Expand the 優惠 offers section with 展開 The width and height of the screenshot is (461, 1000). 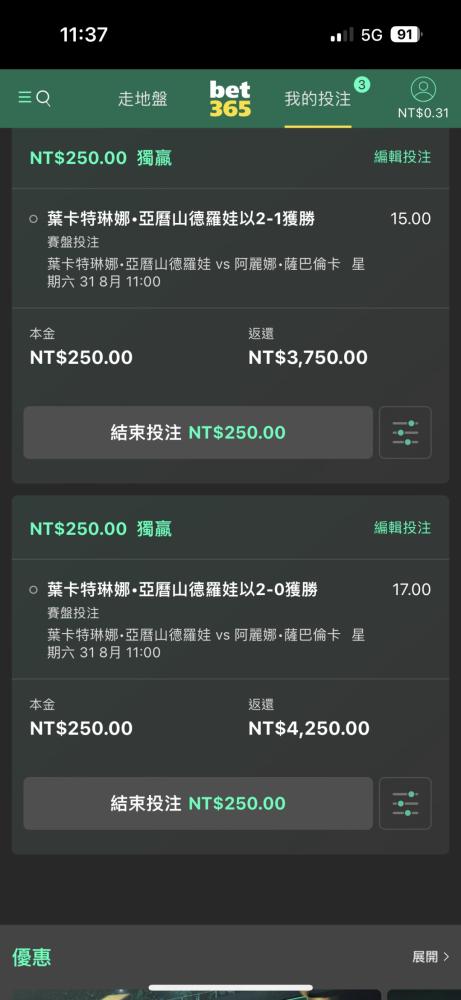point(430,957)
